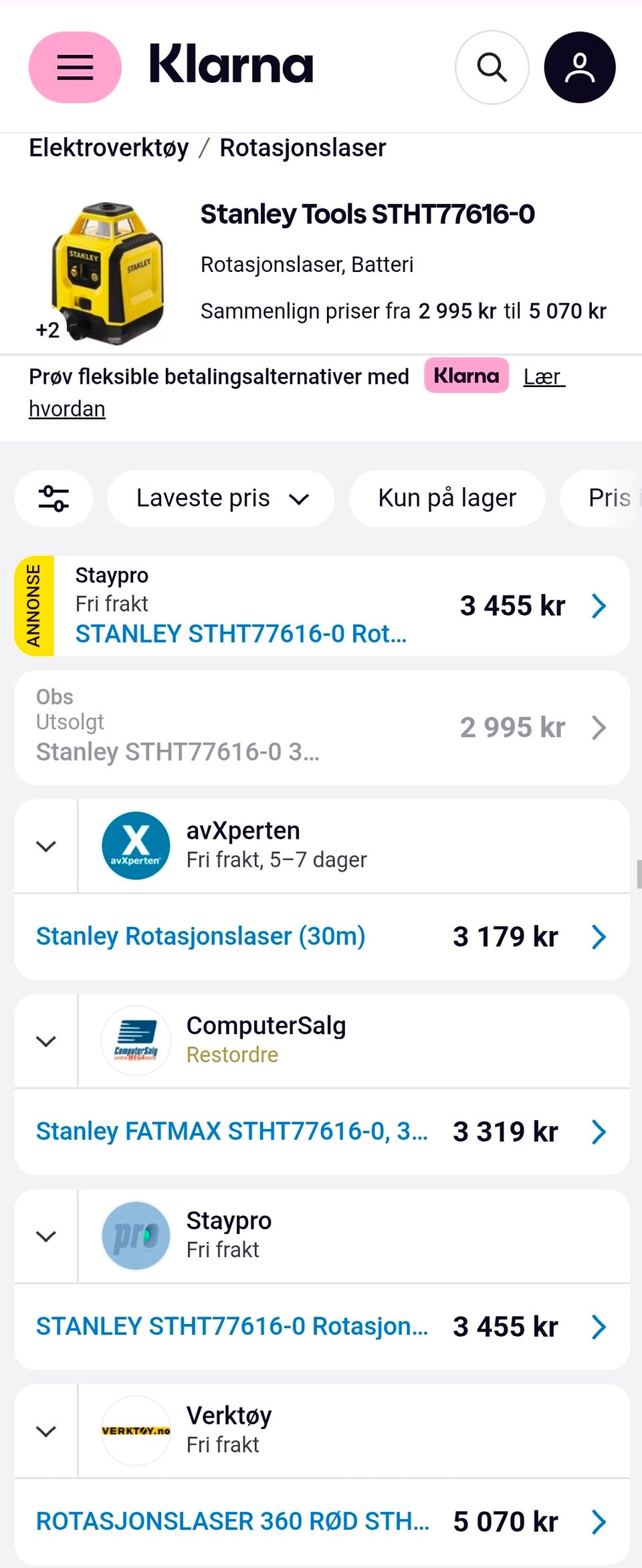Screen dimensions: 642x1568
Task: Toggle the Kun på lager filter
Action: point(447,499)
